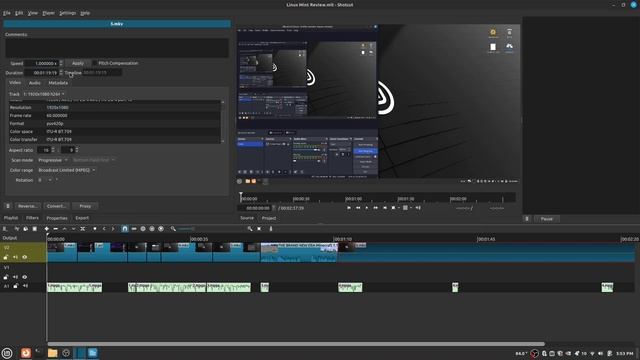Hide track V1 with eye icon
This screenshot has height=360, width=640.
[24, 277]
